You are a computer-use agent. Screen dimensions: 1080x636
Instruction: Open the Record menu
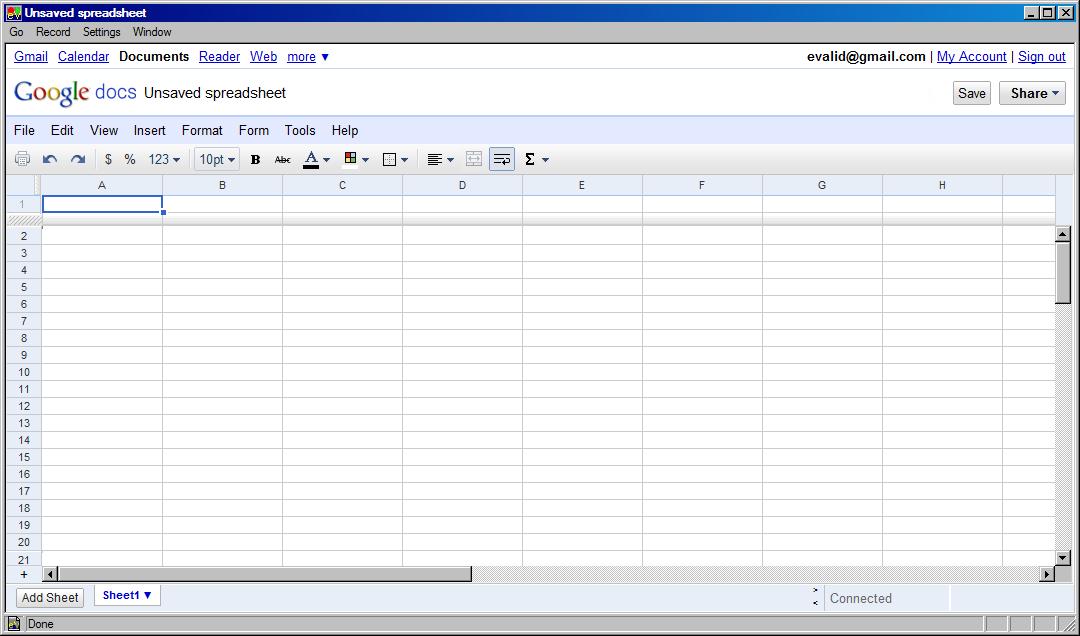(53, 32)
